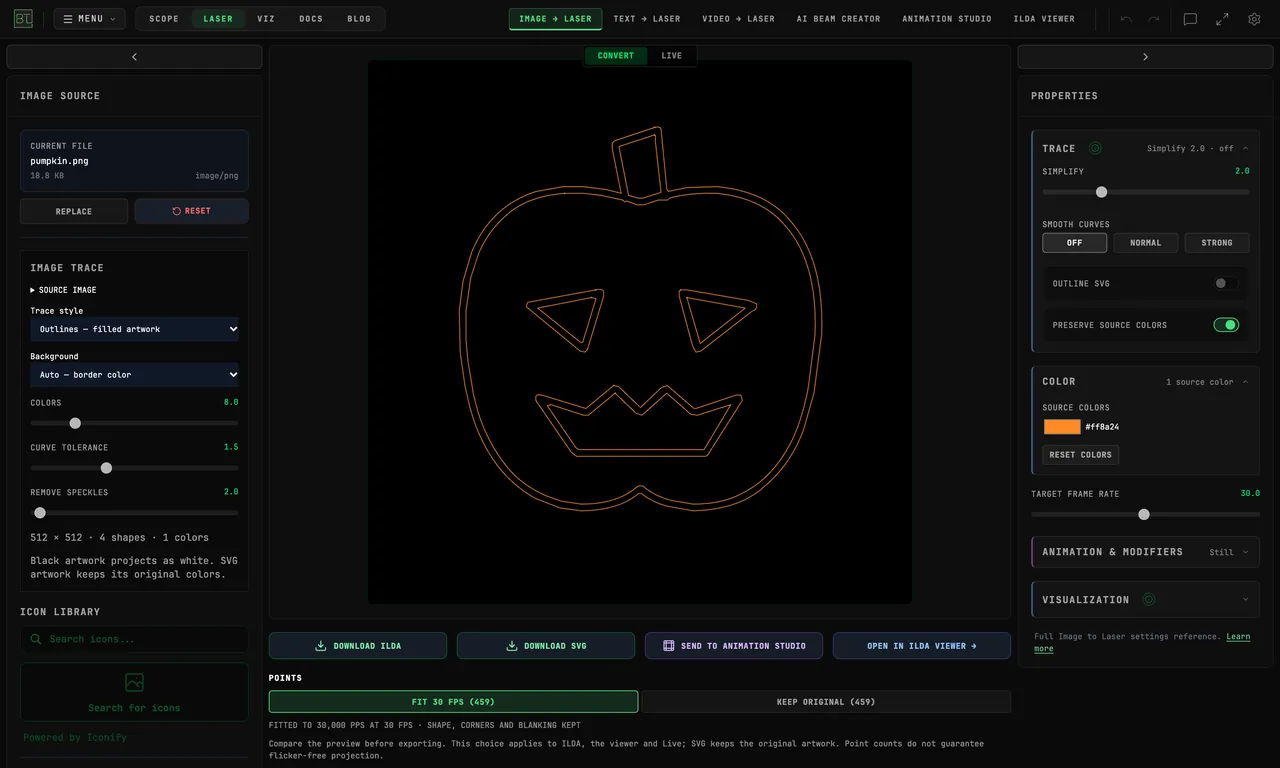The height and width of the screenshot is (768, 1280).
Task: Set Smooth Curves to Off
Action: tap(1075, 243)
